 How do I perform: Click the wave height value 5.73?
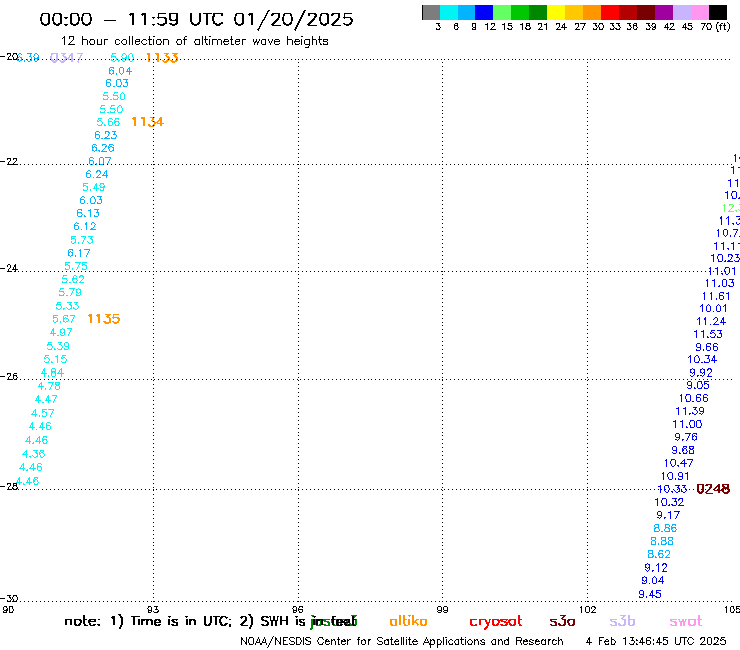(x=82, y=240)
